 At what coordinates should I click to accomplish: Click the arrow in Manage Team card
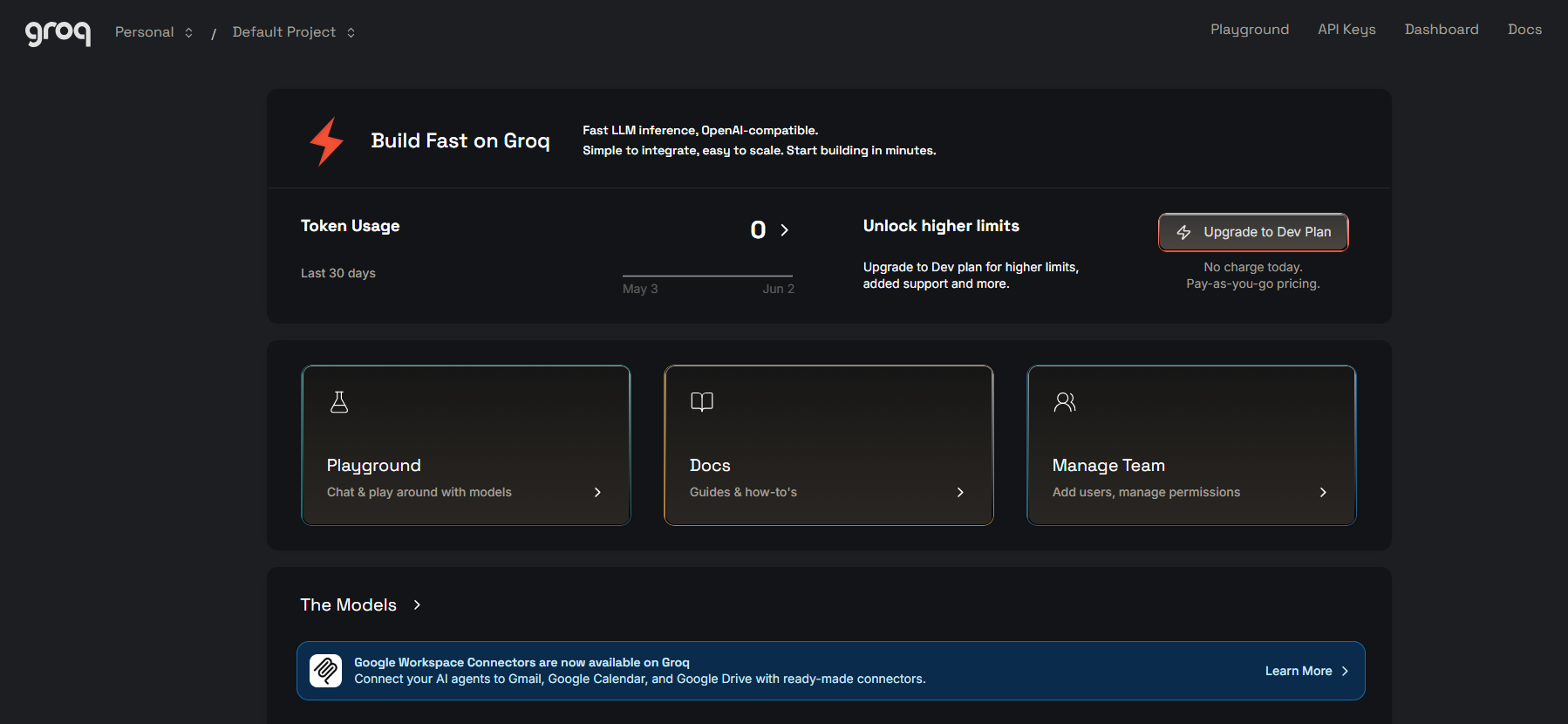[x=1323, y=492]
